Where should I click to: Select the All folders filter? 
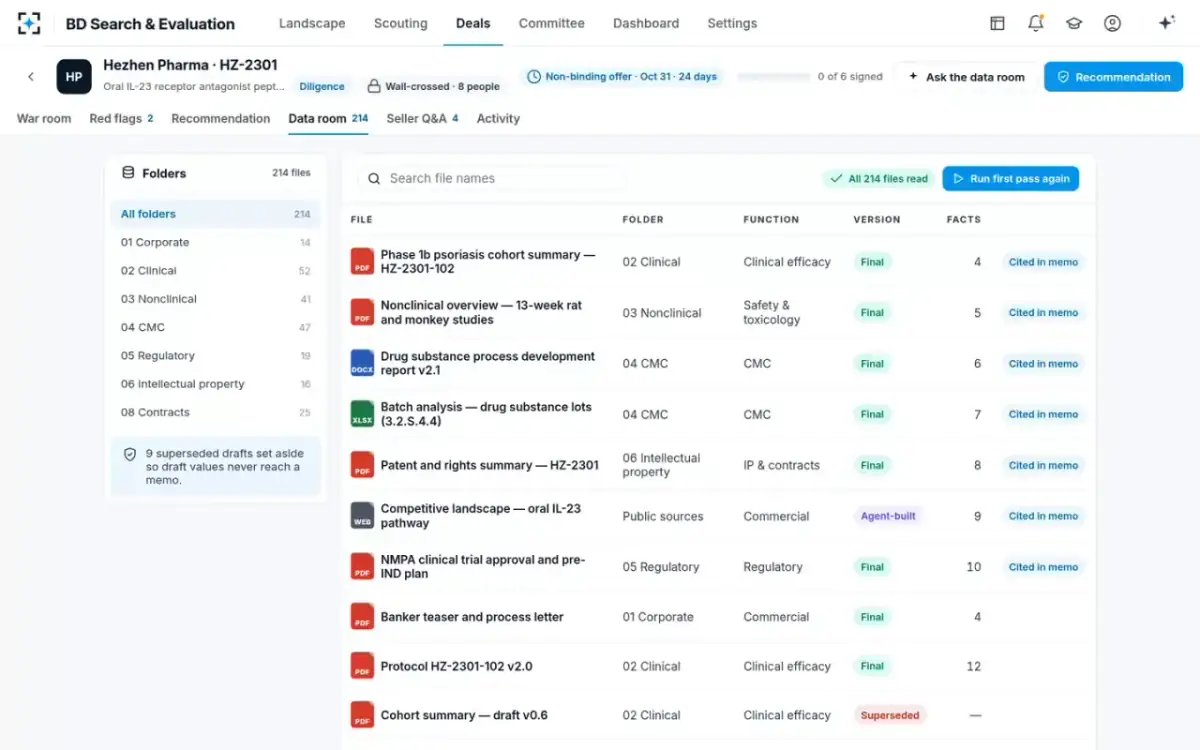[x=216, y=214]
